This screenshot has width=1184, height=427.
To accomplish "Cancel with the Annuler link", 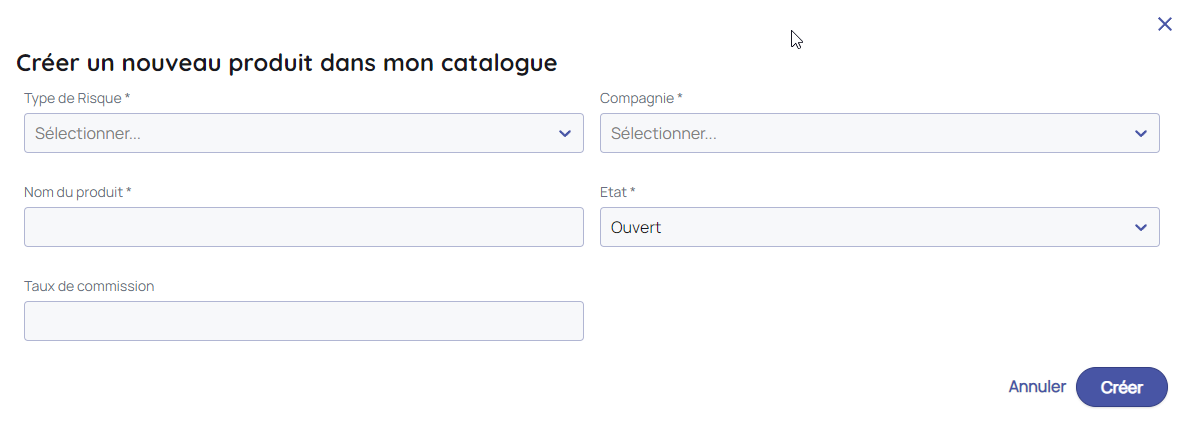I will click(1037, 387).
